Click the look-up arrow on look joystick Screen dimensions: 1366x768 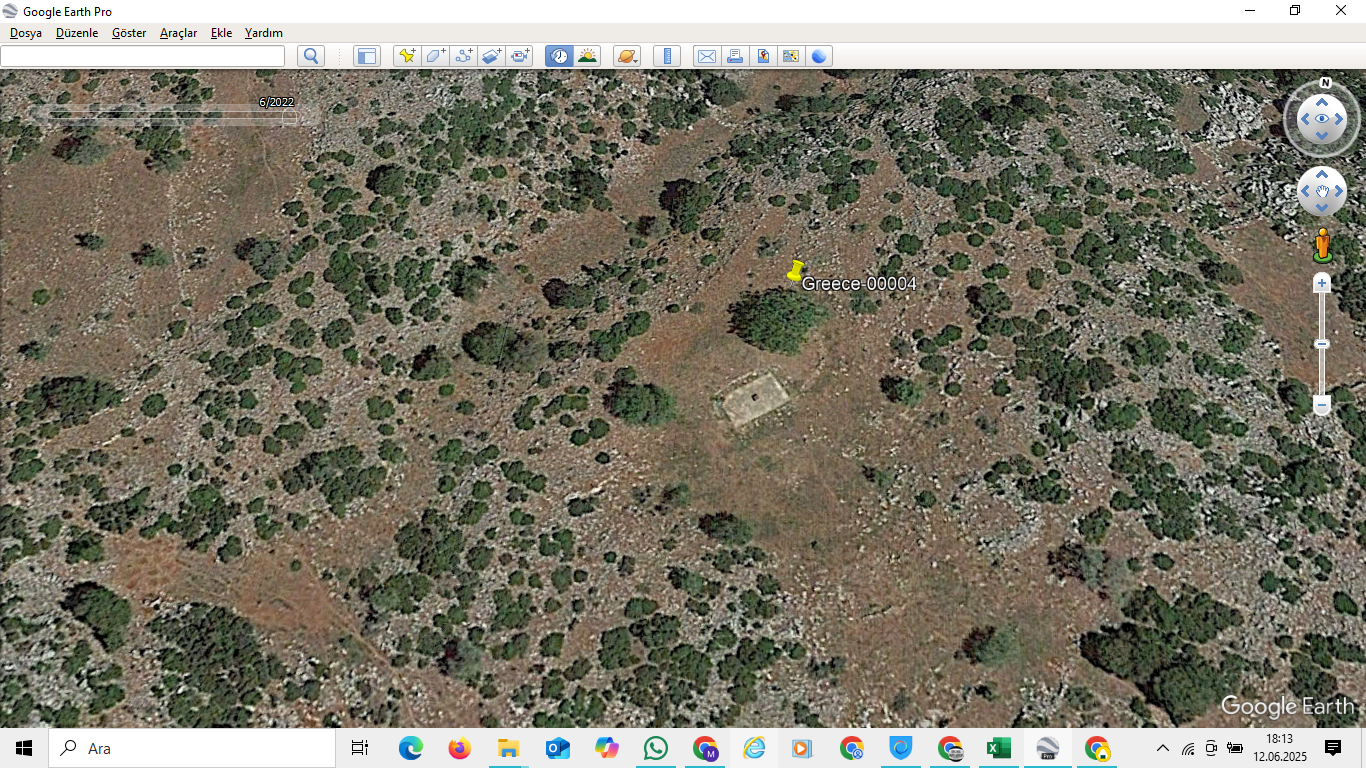(1322, 102)
